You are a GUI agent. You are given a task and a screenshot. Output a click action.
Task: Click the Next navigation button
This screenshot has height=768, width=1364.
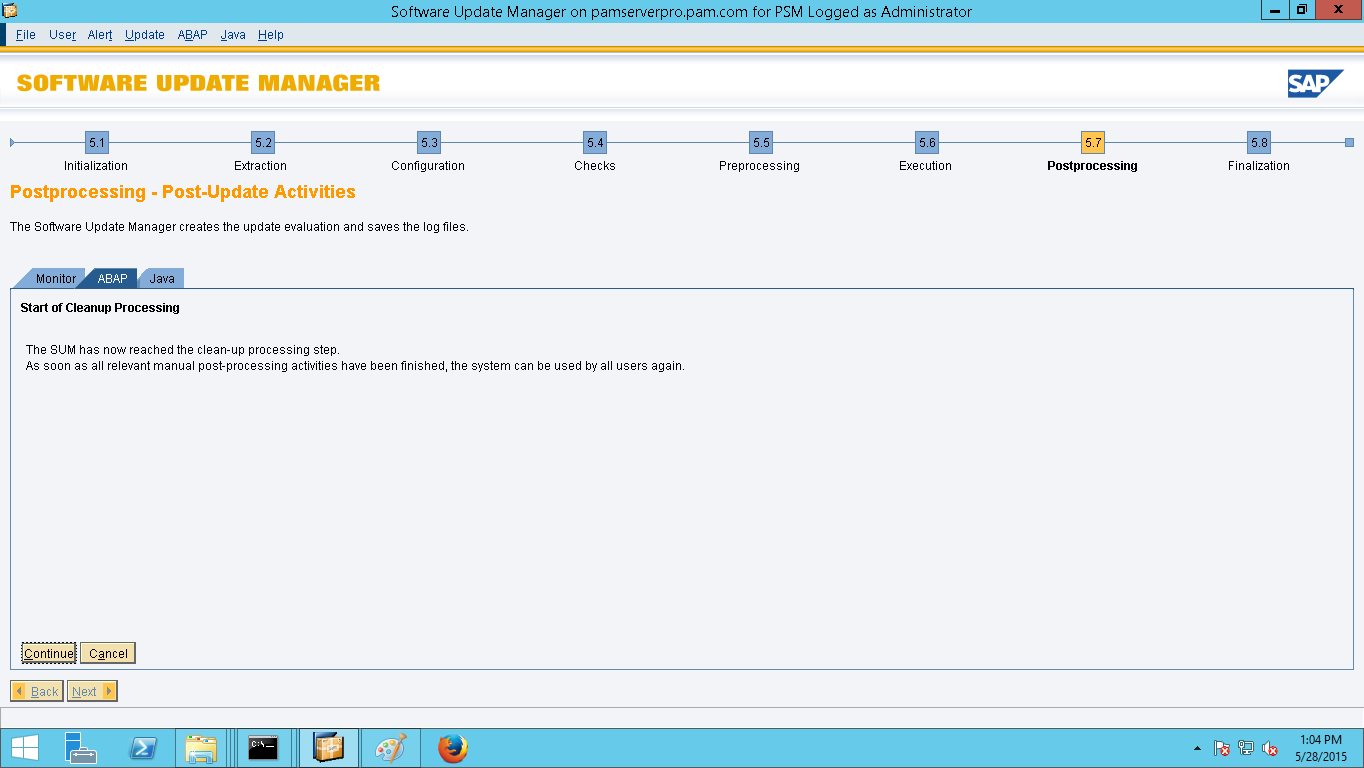click(92, 691)
